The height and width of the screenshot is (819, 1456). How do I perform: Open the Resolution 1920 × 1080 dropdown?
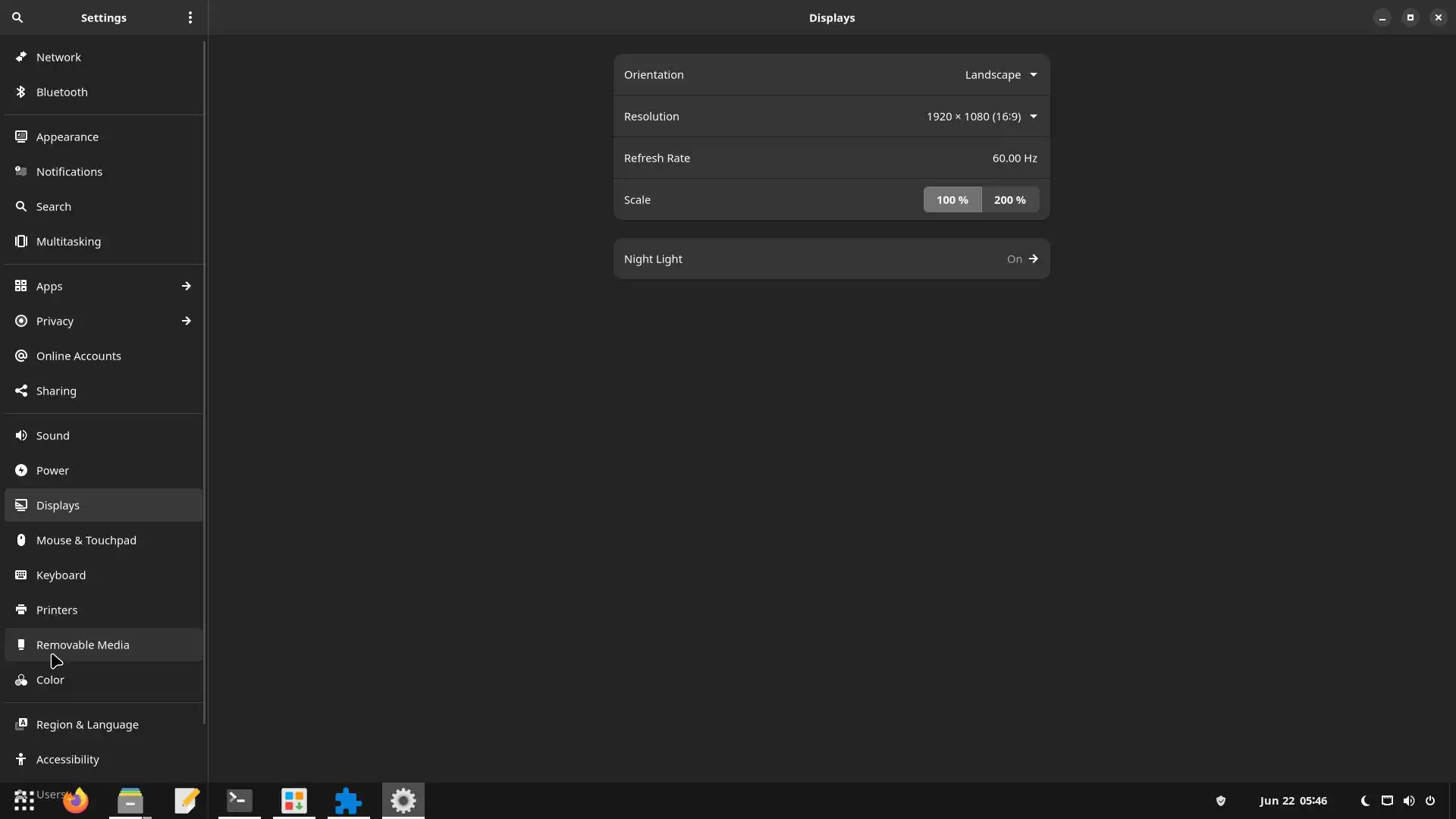[981, 116]
